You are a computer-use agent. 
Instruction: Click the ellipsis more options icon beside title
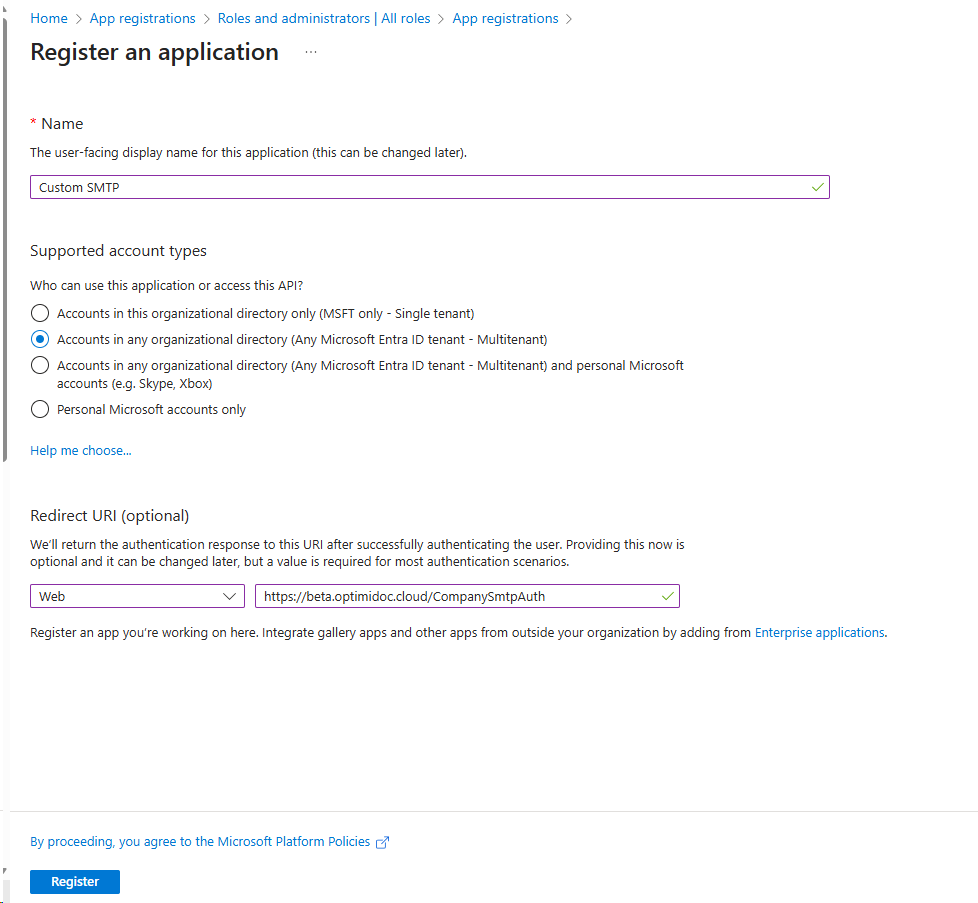tap(311, 52)
